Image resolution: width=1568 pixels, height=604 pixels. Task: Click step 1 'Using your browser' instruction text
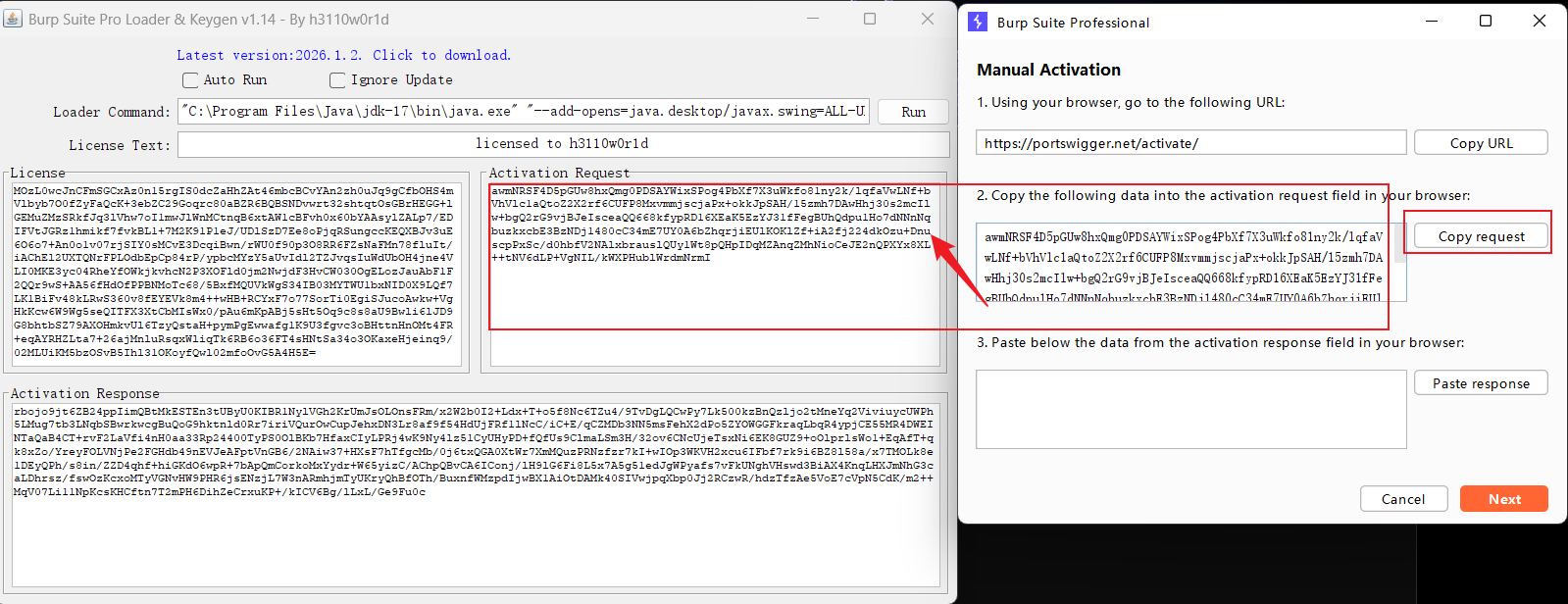[1131, 102]
